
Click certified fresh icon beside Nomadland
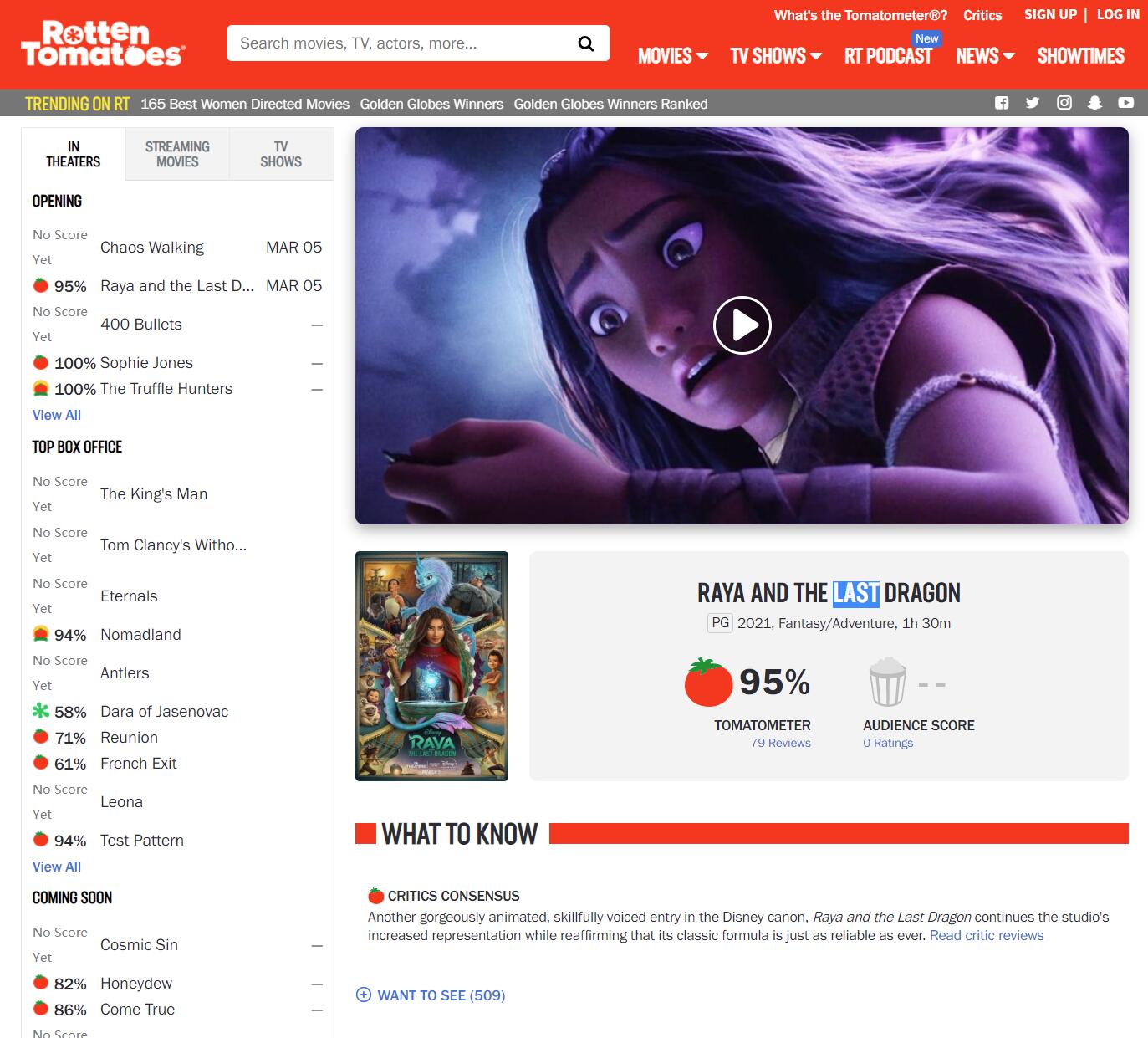pyautogui.click(x=41, y=634)
